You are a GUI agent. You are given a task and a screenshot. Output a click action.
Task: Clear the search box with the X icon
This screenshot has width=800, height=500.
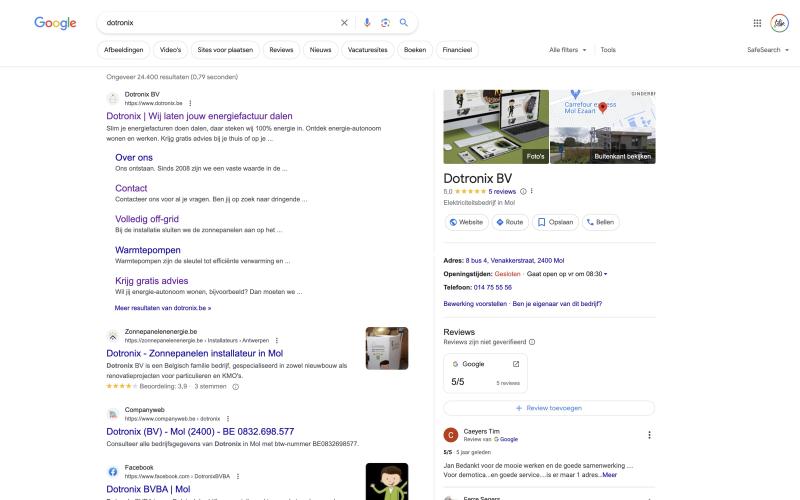tap(344, 22)
